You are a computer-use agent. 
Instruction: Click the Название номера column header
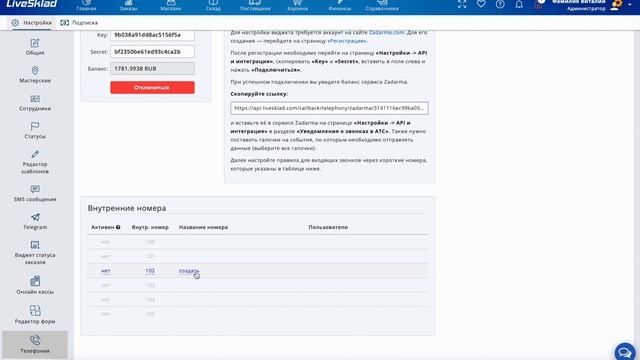pyautogui.click(x=203, y=227)
